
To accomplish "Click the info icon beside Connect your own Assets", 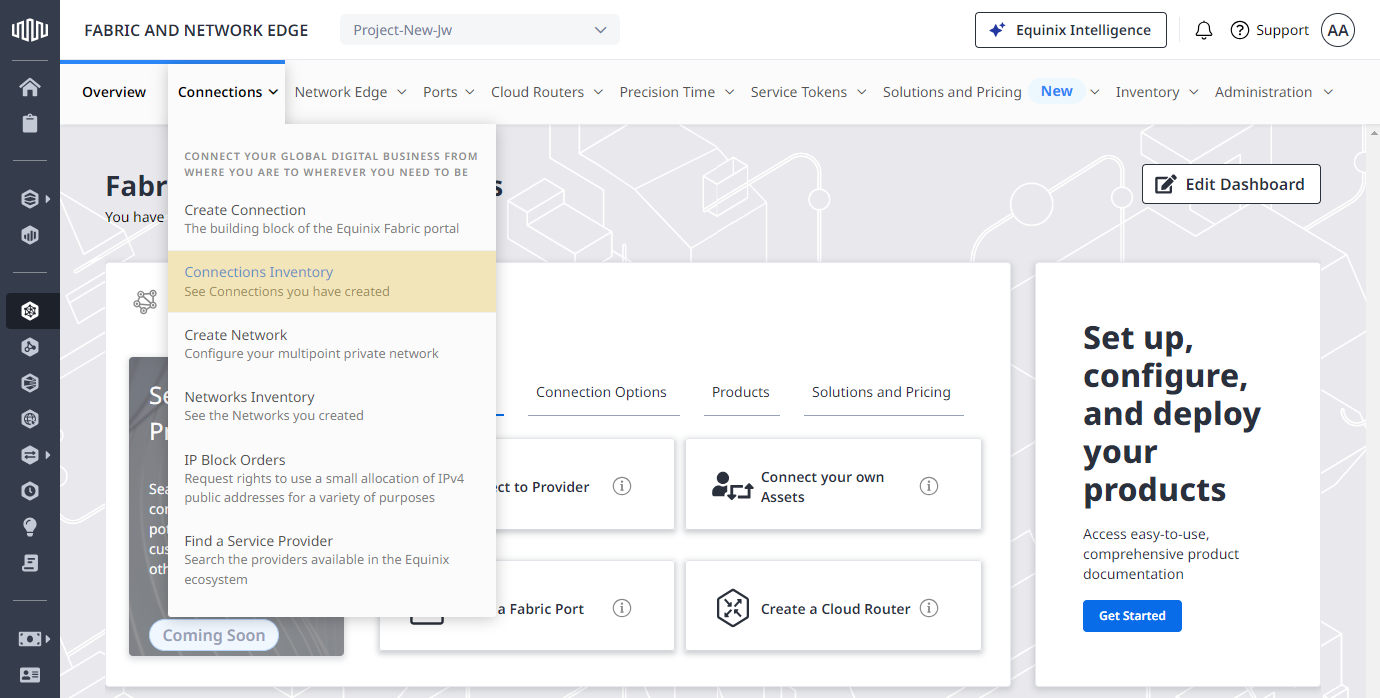I will coord(929,486).
